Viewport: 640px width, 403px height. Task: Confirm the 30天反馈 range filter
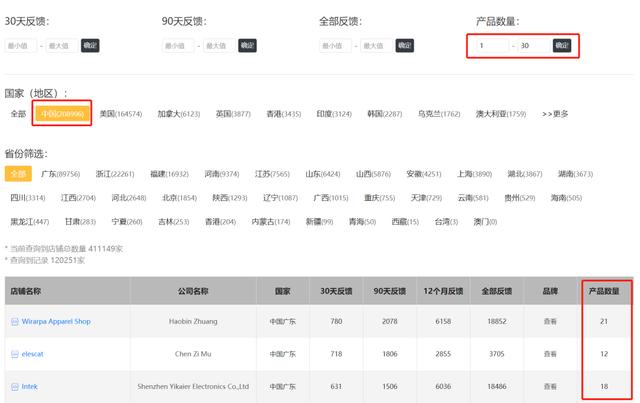click(x=90, y=45)
